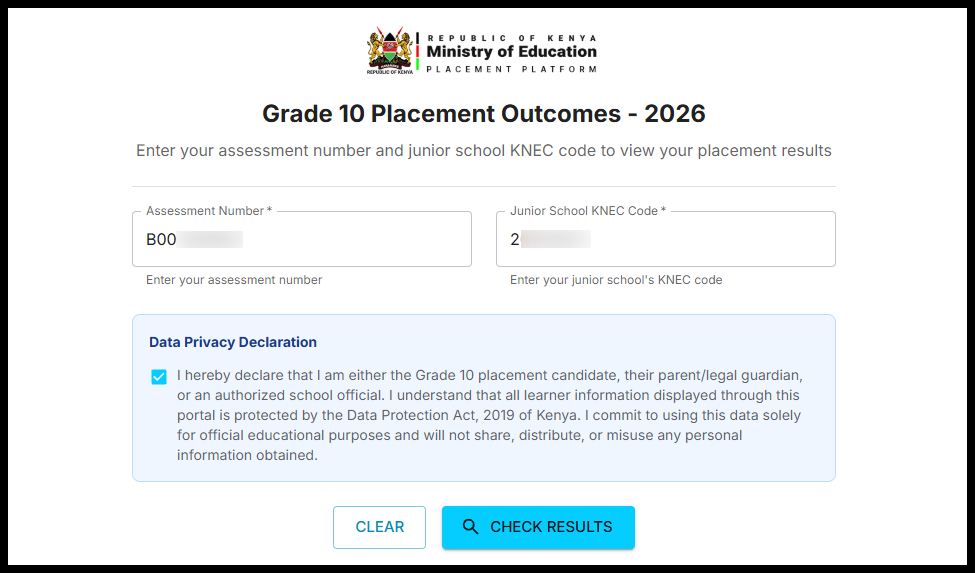Screen dimensions: 976x573
Task: Click the blurred value starting with B00
Action: pos(195,240)
